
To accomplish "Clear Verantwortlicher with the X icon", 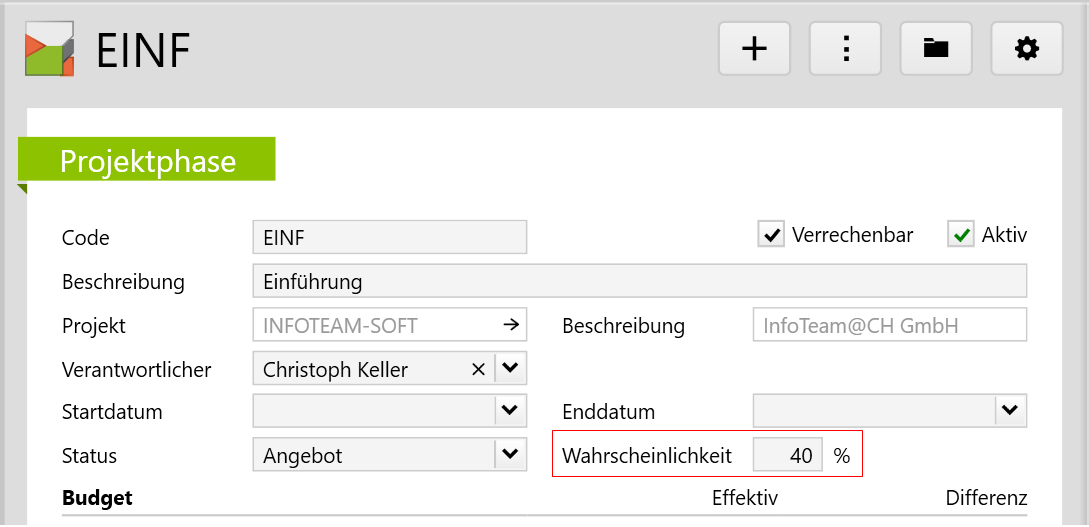I will (478, 370).
